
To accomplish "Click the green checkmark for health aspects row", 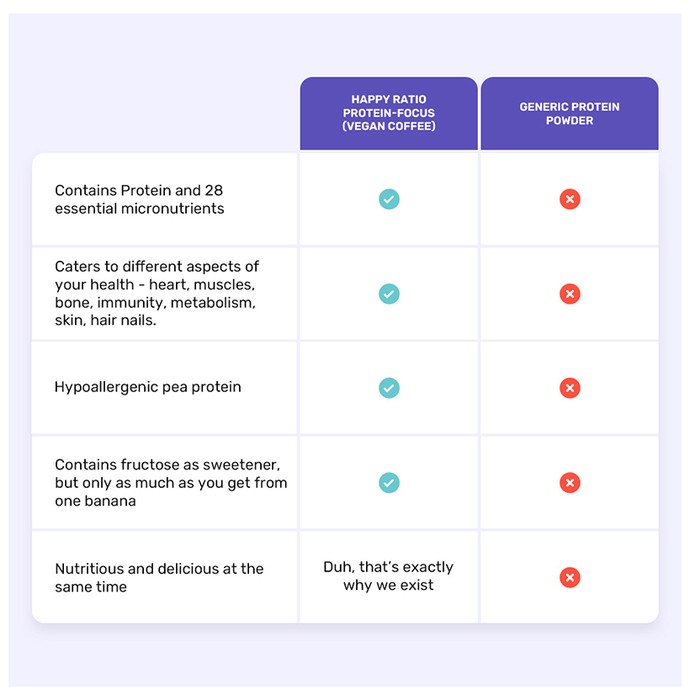I will pos(389,294).
